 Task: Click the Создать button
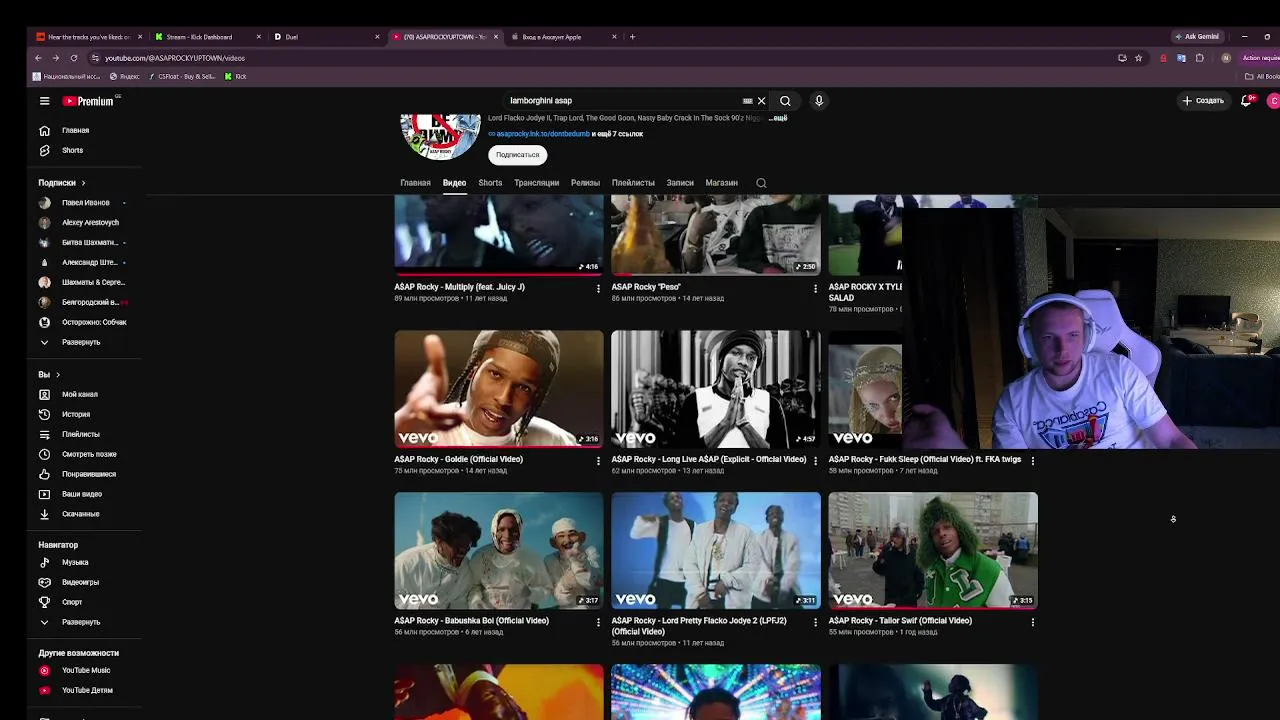tap(1203, 101)
